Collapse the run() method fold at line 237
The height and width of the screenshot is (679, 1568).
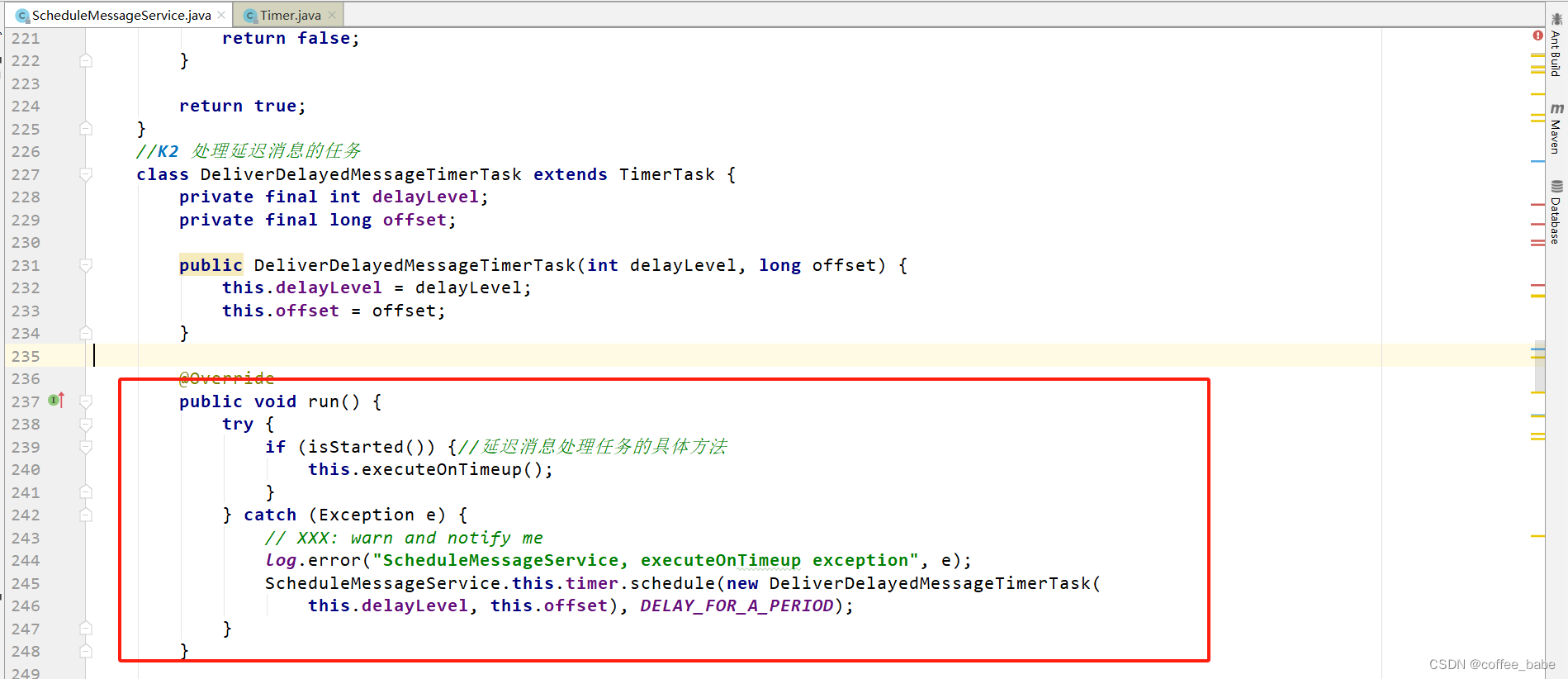[x=86, y=401]
